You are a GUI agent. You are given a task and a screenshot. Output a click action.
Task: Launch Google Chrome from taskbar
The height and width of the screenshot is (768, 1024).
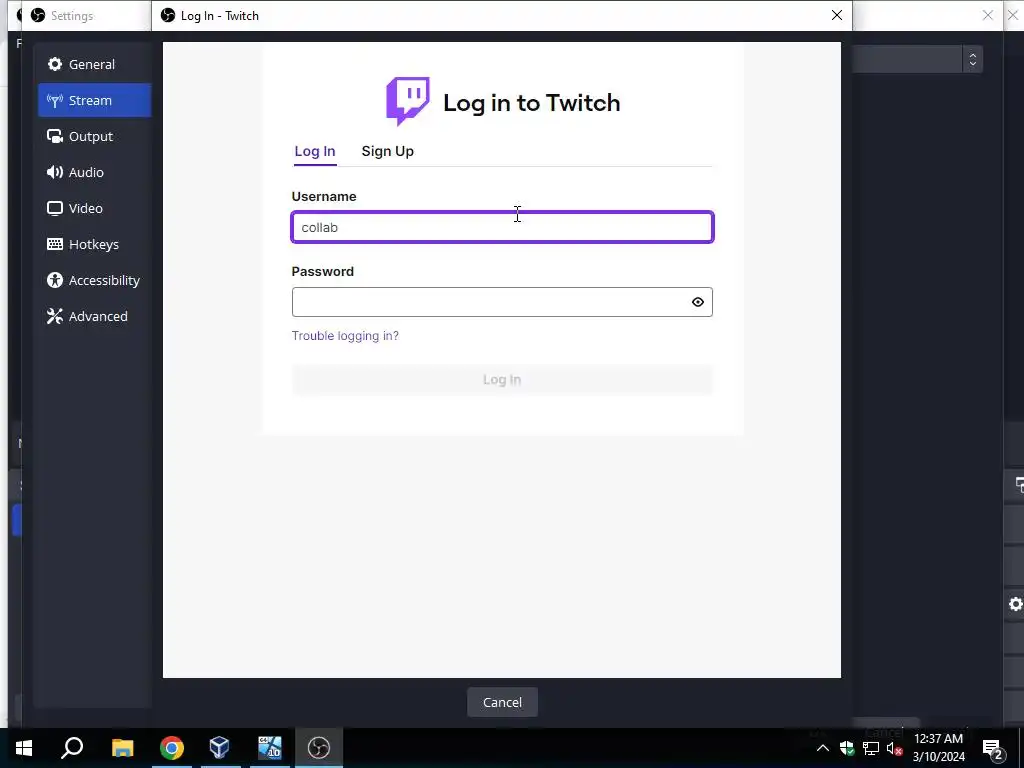click(x=172, y=748)
